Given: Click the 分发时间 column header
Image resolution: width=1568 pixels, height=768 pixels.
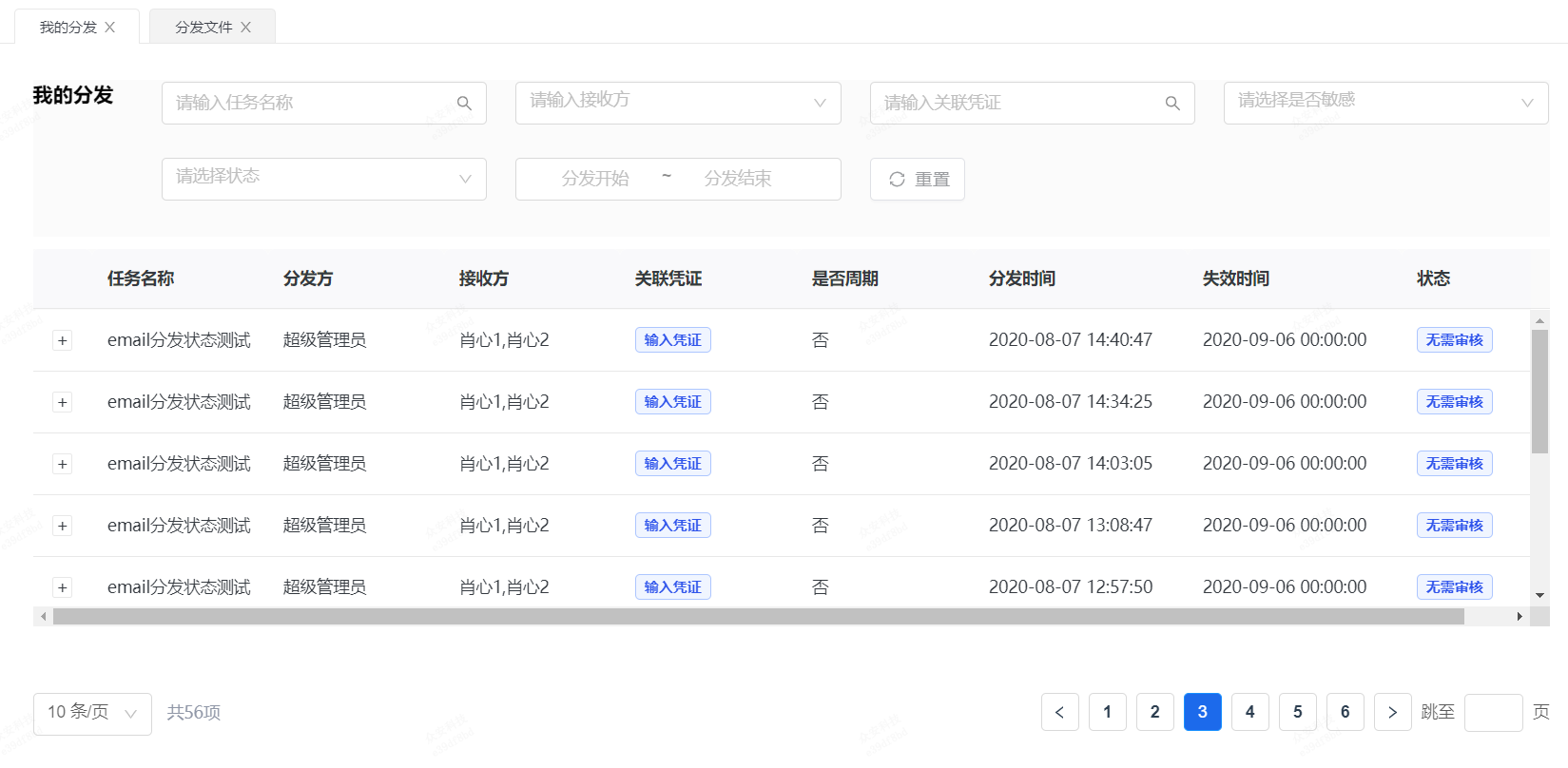Looking at the screenshot, I should point(1022,278).
